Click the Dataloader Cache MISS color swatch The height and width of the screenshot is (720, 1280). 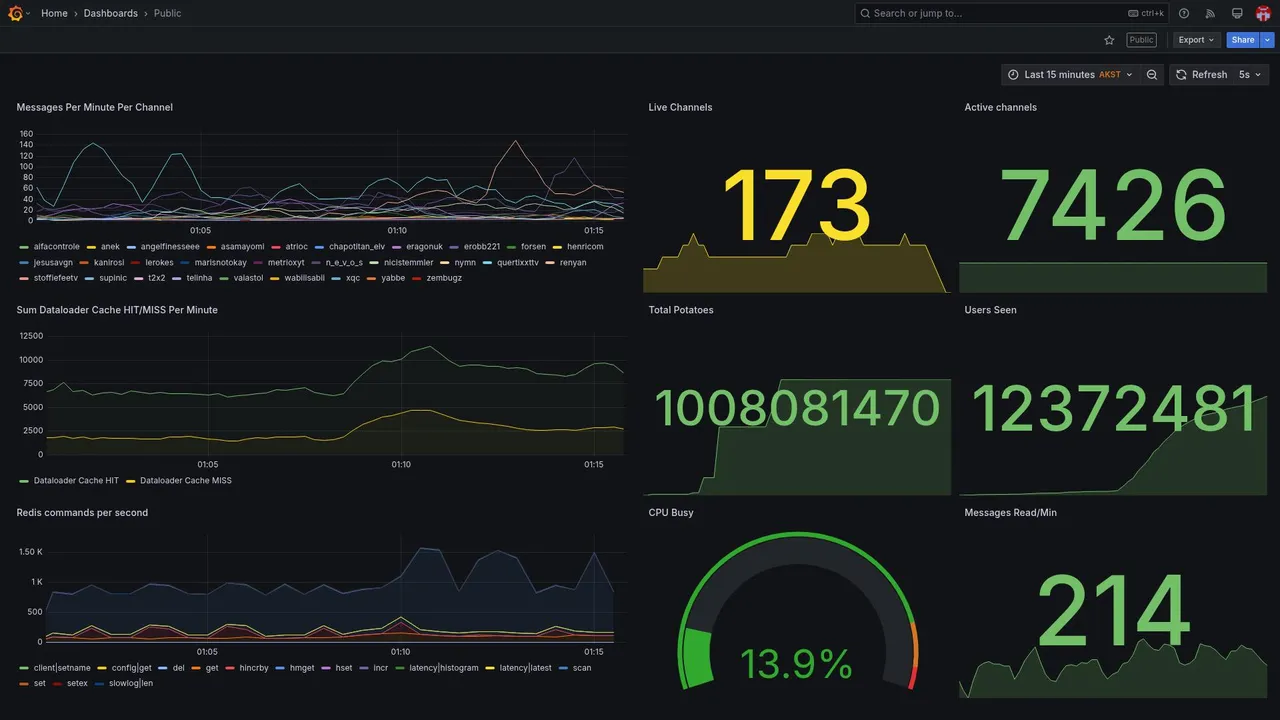tap(131, 481)
